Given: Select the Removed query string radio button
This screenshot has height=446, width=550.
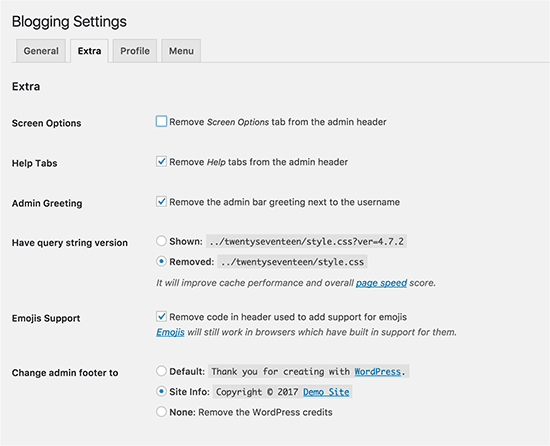Looking at the screenshot, I should coord(161,261).
